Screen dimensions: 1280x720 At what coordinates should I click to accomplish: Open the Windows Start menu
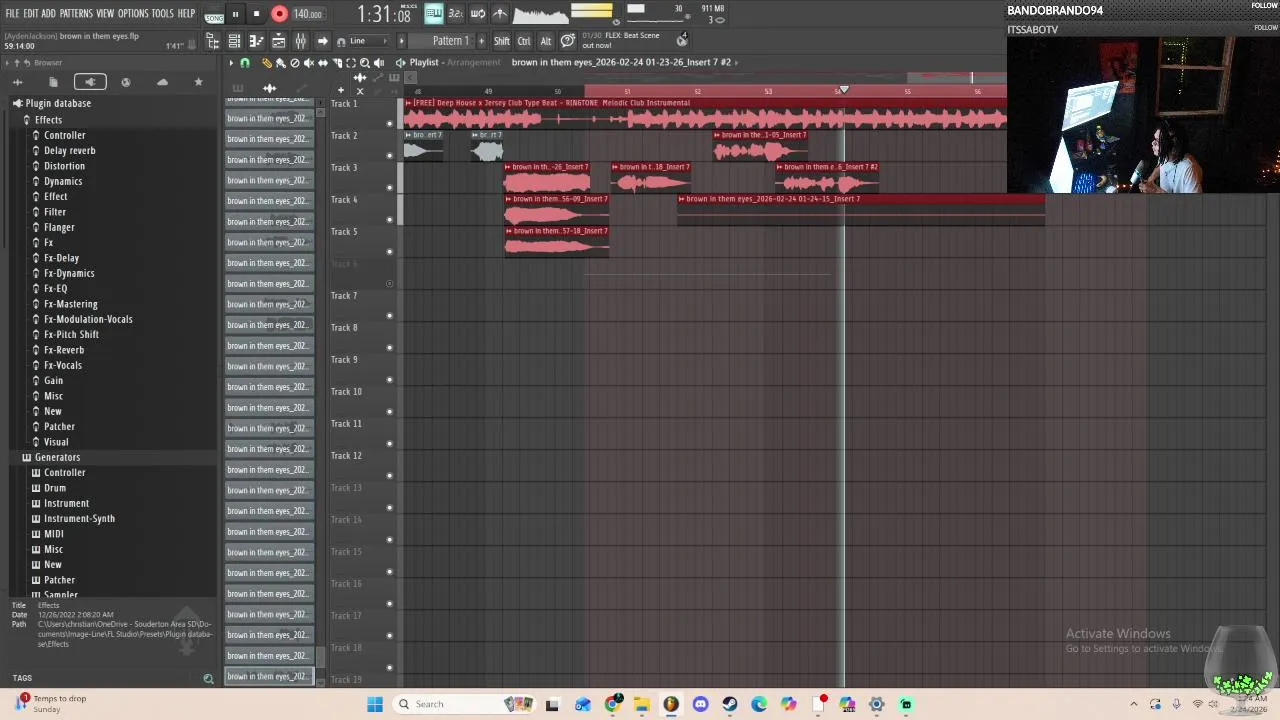(375, 704)
